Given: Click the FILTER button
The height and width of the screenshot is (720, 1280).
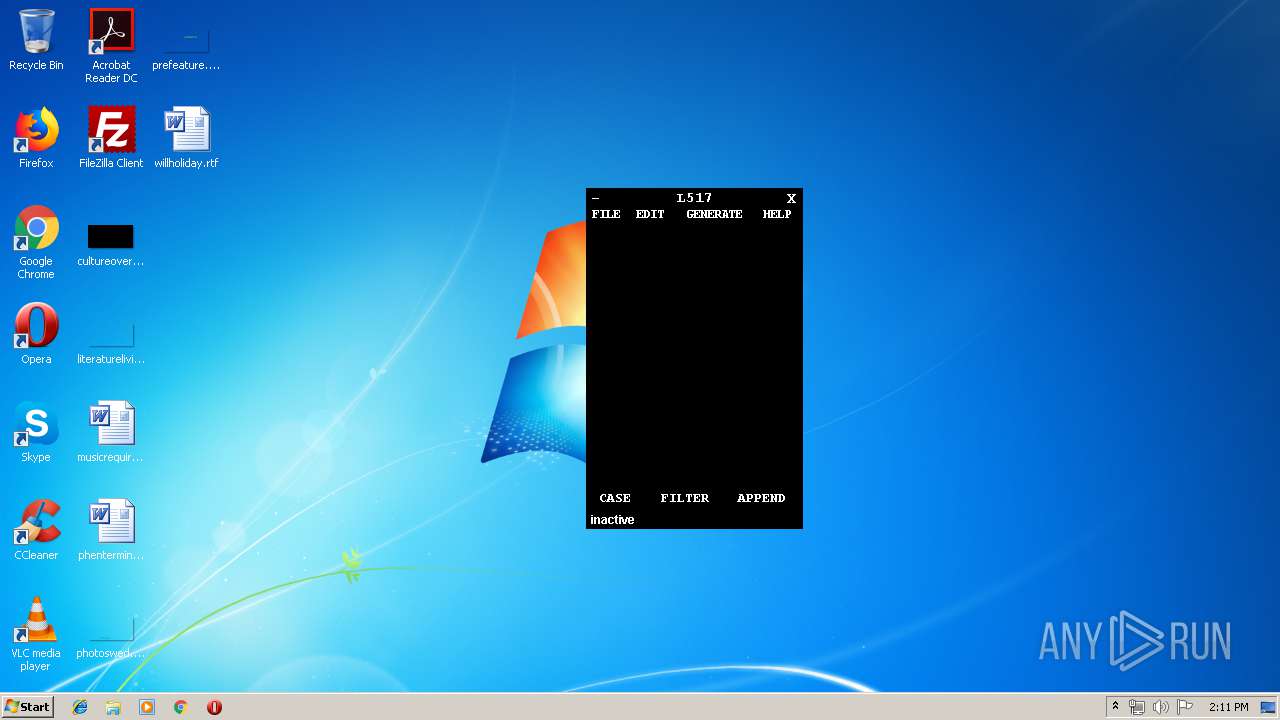Looking at the screenshot, I should pos(685,498).
